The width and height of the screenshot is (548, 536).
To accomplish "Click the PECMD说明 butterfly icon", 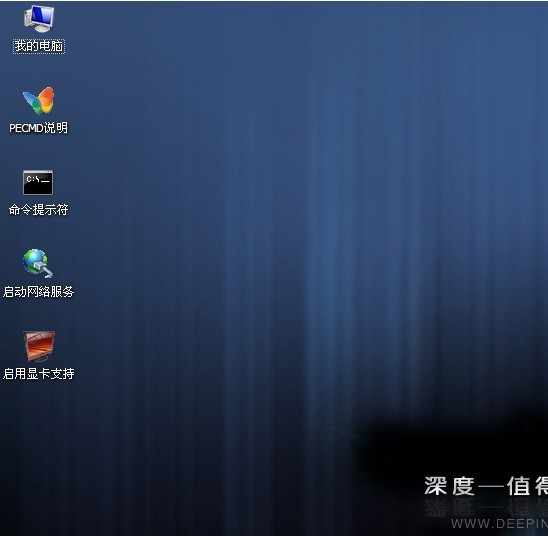I will coord(39,101).
